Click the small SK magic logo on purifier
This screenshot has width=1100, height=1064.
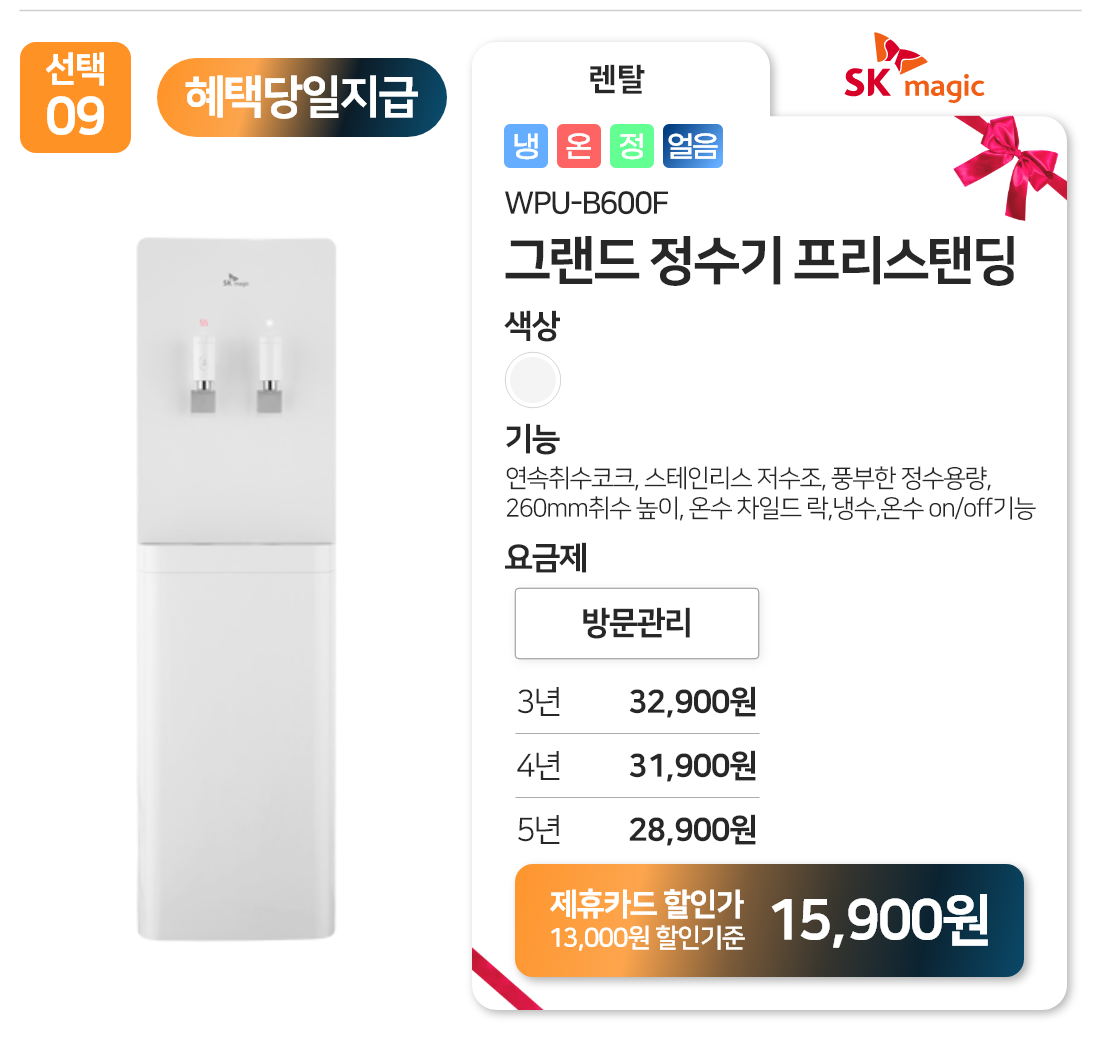pyautogui.click(x=235, y=279)
